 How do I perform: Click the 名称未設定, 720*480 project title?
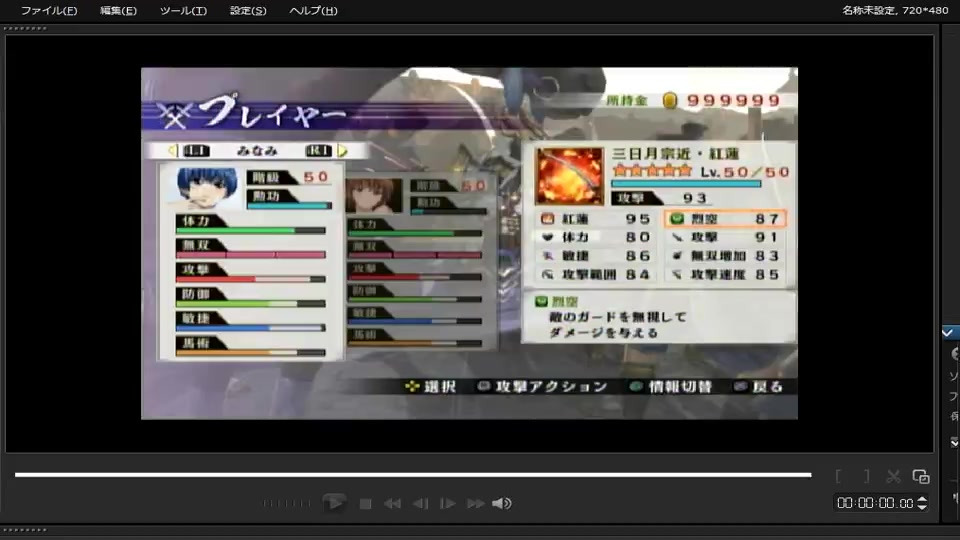click(x=895, y=10)
